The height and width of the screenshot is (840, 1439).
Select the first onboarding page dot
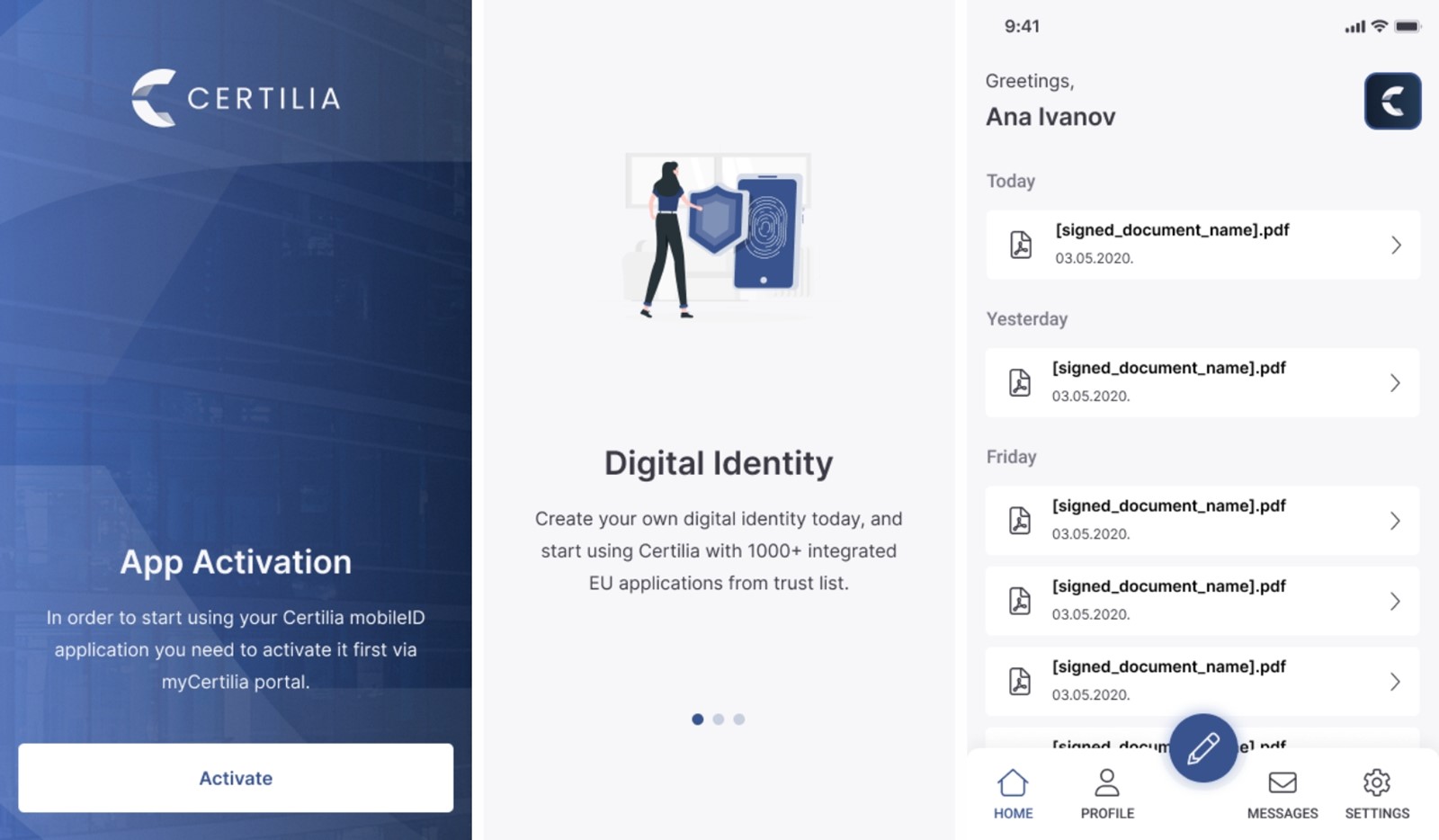tap(697, 719)
